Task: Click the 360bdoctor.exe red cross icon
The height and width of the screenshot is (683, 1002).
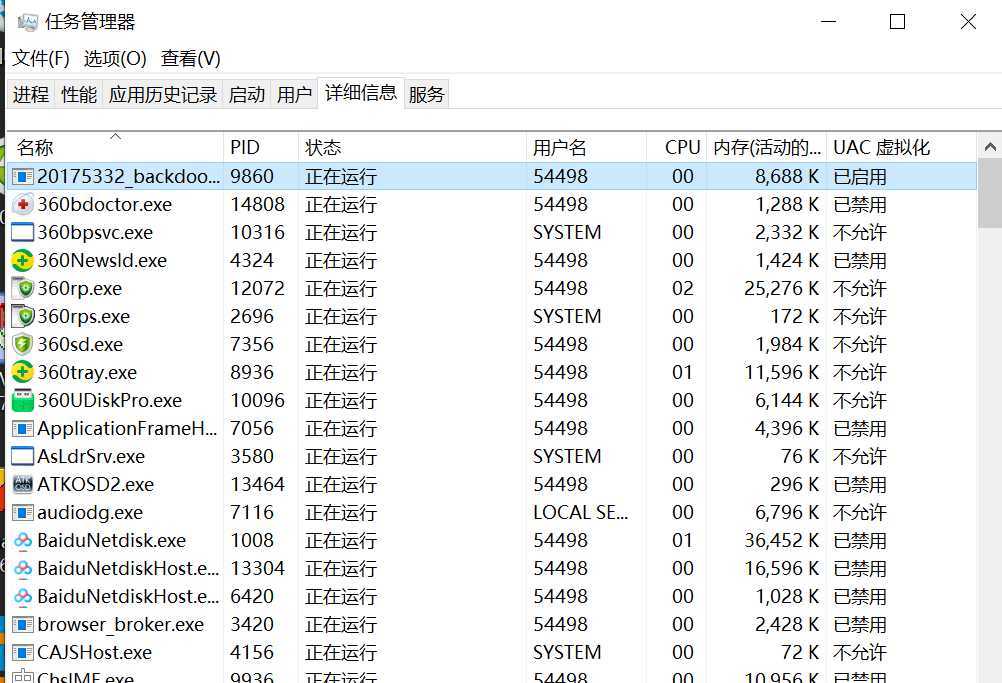Action: tap(22, 204)
